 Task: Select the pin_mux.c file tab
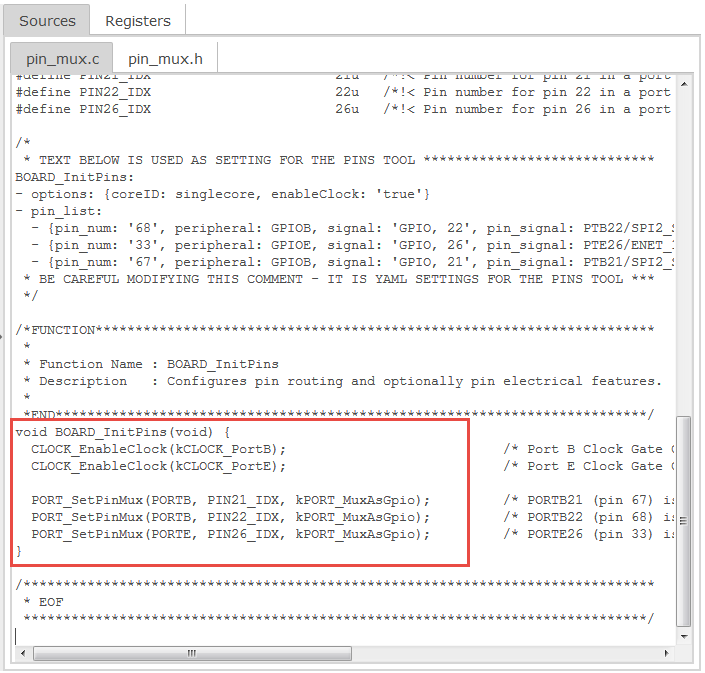click(x=61, y=59)
